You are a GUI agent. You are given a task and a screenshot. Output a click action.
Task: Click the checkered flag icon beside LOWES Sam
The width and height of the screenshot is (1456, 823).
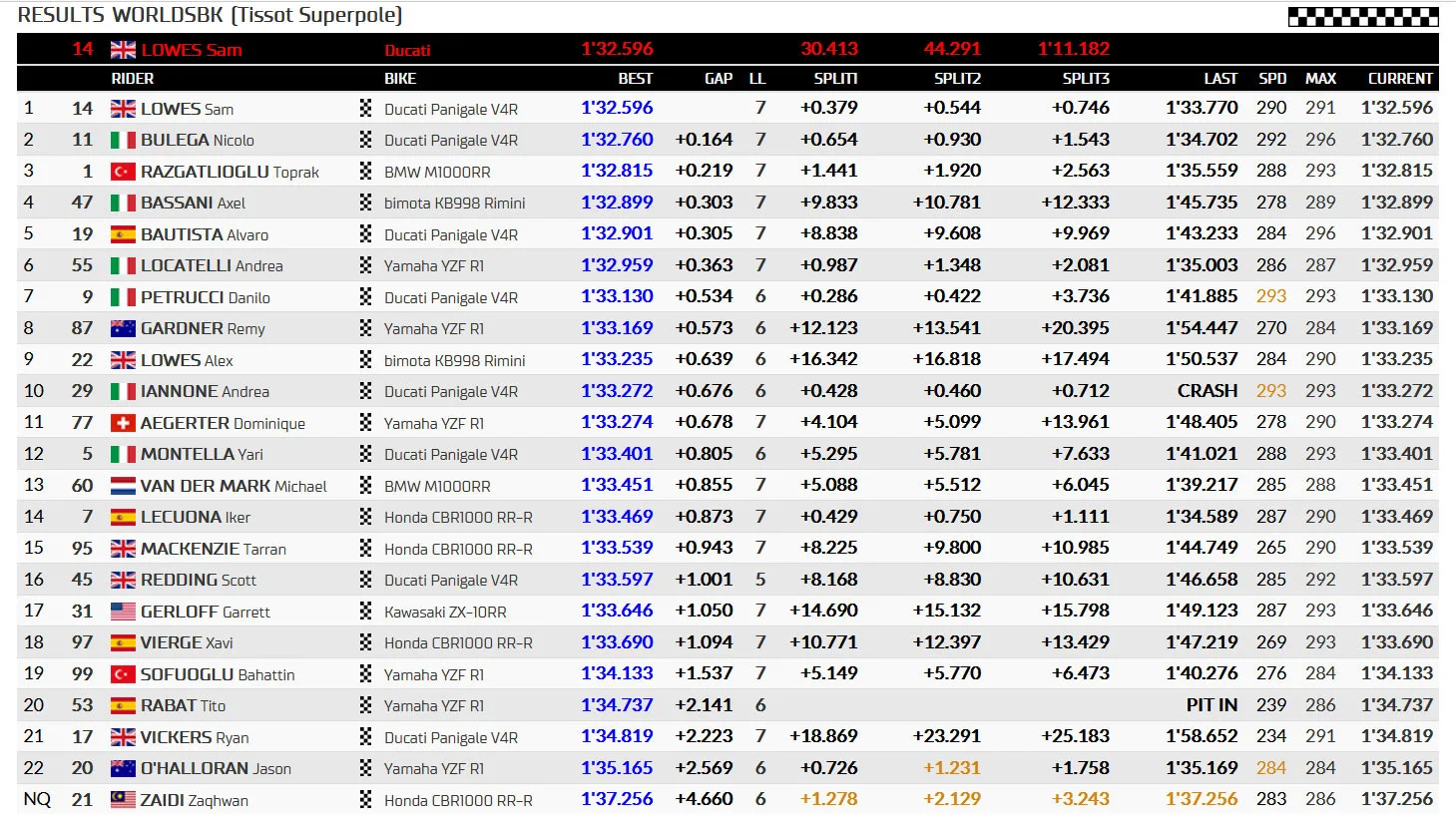pos(365,109)
